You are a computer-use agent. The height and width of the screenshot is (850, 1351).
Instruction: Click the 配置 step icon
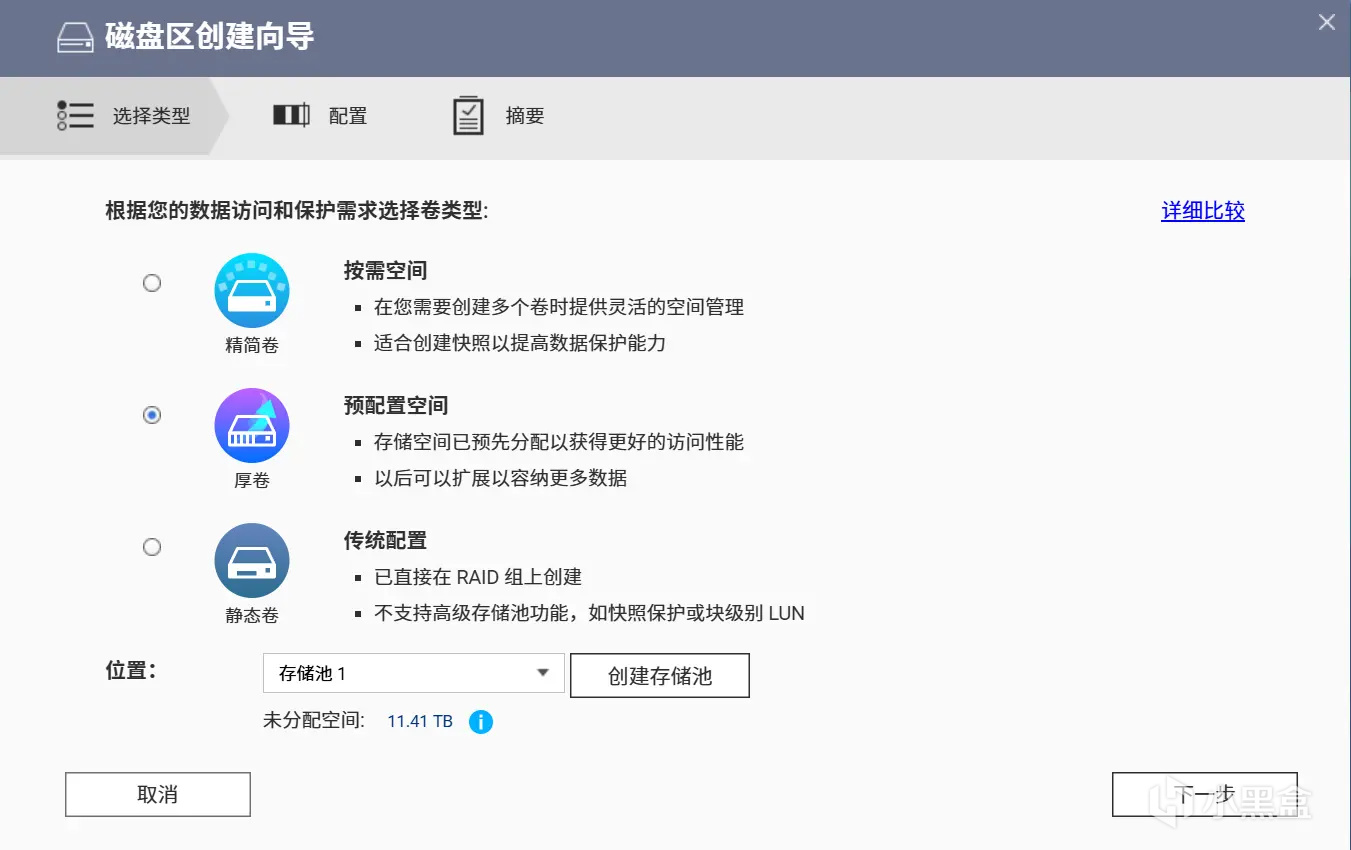click(291, 115)
